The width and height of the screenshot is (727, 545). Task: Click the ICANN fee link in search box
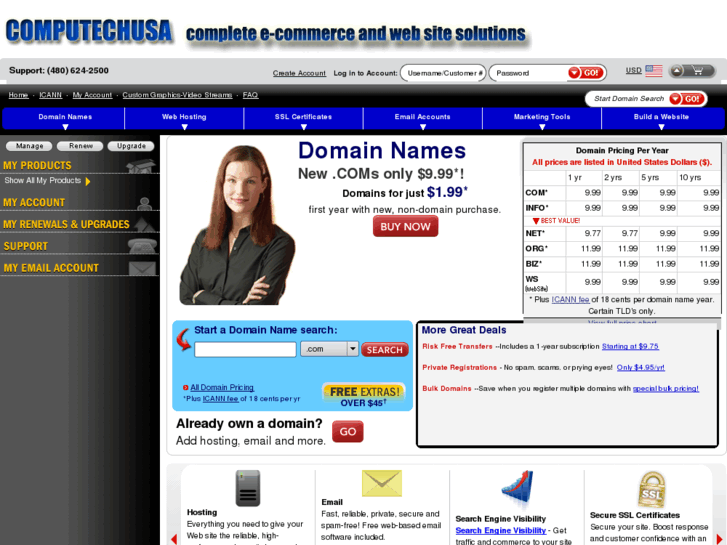220,398
